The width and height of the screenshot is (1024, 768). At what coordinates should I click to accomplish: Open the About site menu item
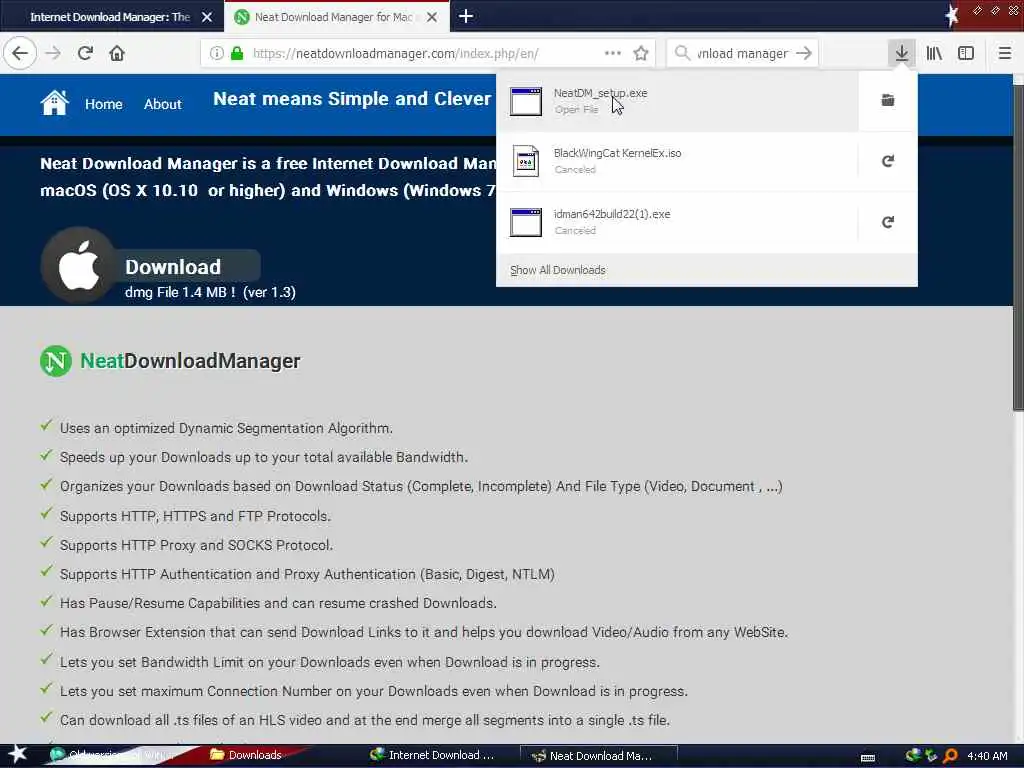click(163, 104)
